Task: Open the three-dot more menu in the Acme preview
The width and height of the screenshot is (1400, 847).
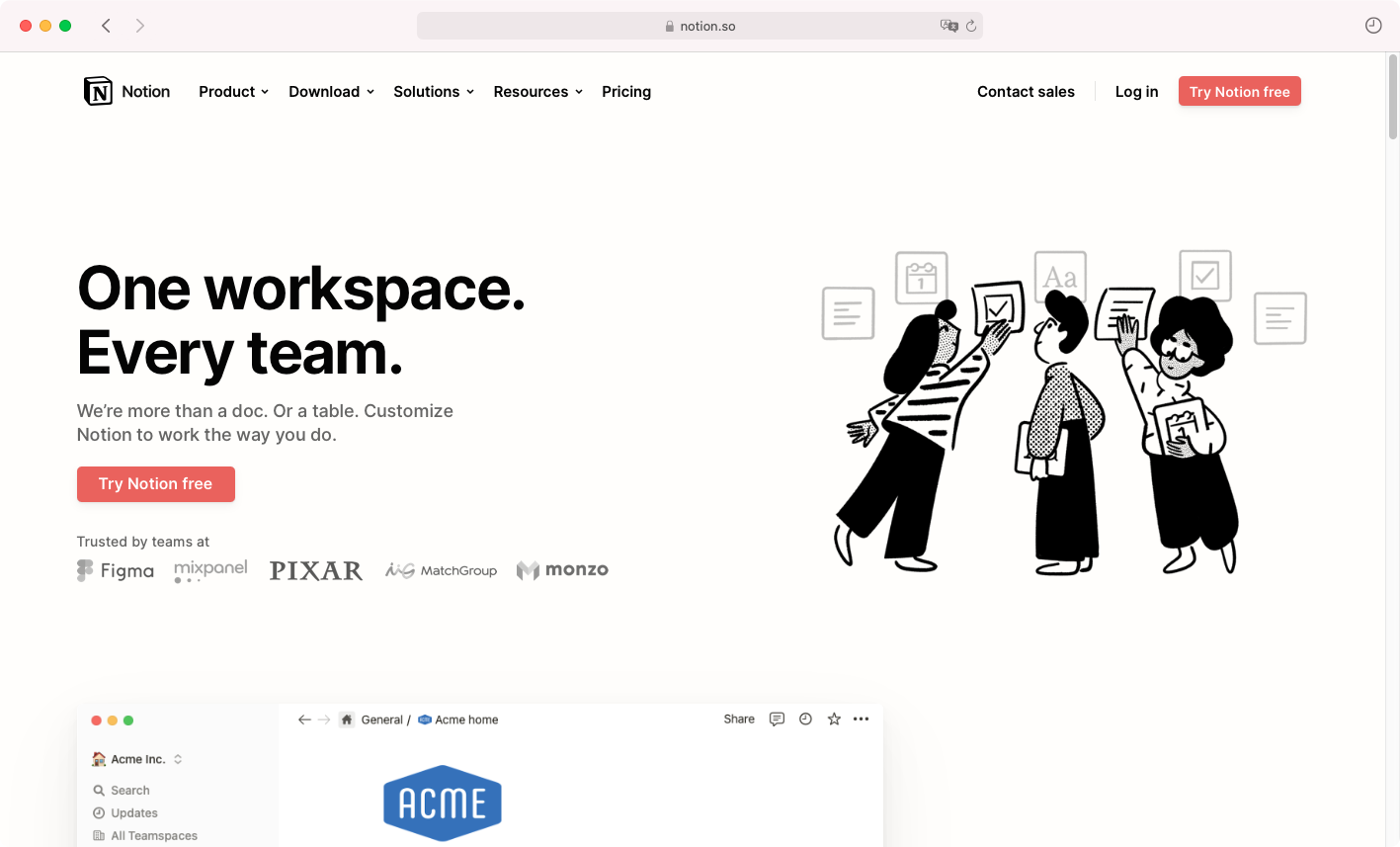Action: tap(861, 720)
